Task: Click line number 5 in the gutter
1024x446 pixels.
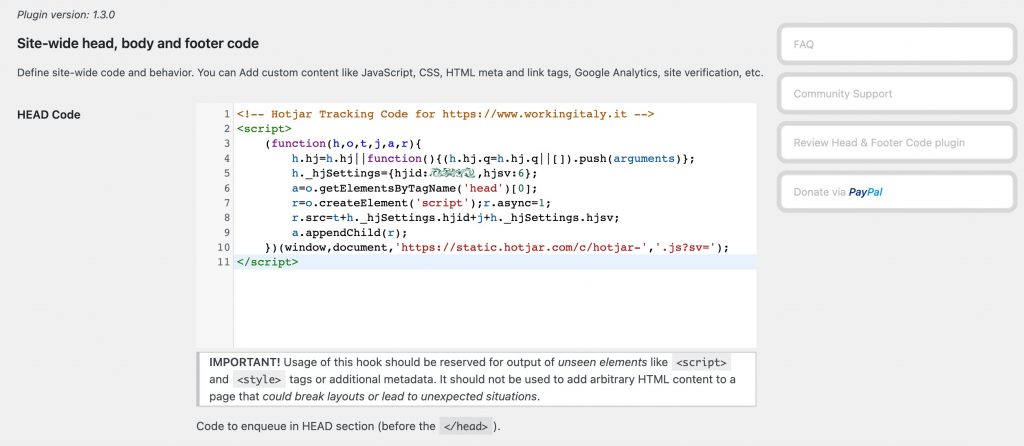Action: point(227,174)
